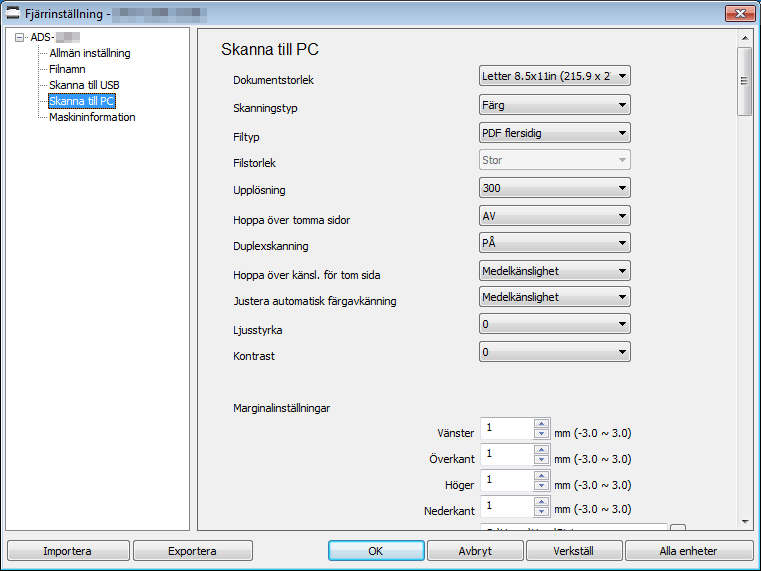This screenshot has height=571, width=761.
Task: Click the Skanna till PC heading
Action: click(x=270, y=49)
